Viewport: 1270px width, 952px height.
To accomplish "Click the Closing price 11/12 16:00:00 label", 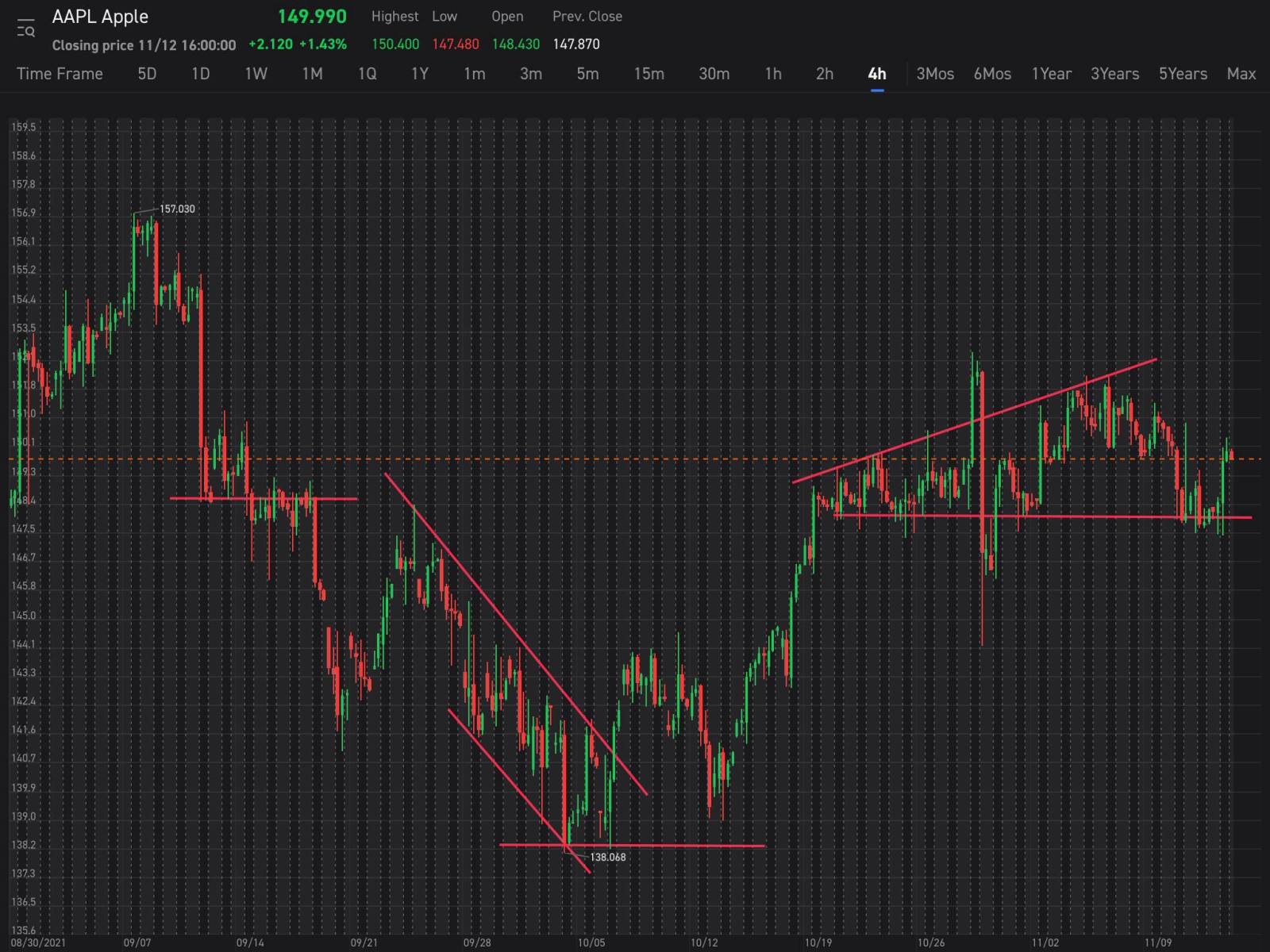I will (x=144, y=45).
